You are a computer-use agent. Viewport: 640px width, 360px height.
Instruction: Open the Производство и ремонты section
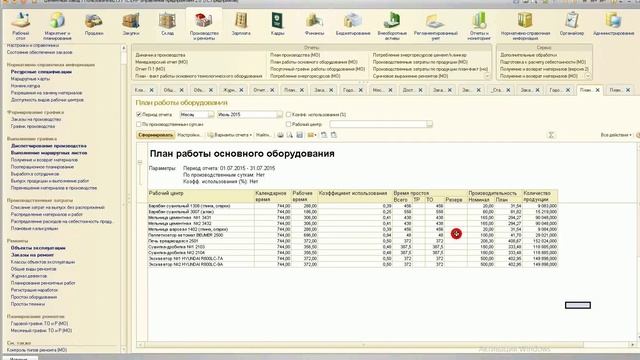pyautogui.click(x=204, y=25)
